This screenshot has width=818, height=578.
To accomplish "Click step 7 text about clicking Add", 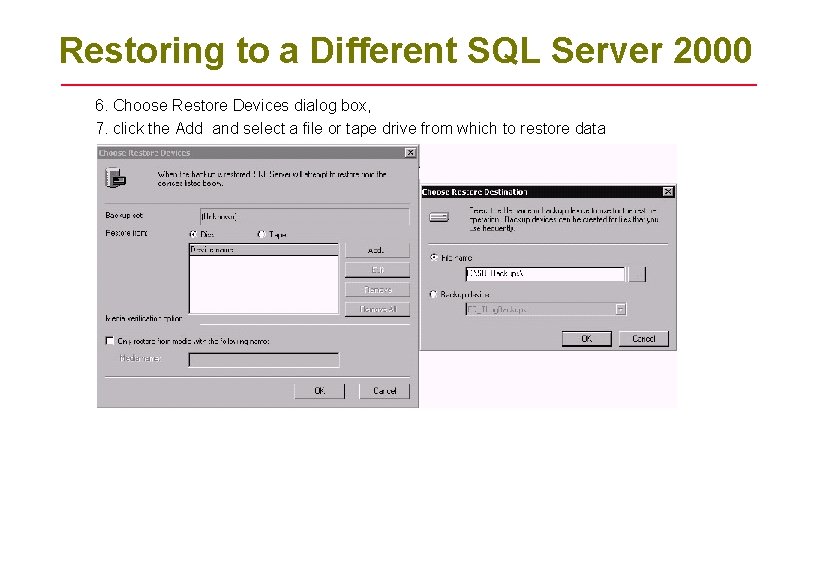I will 350,128.
